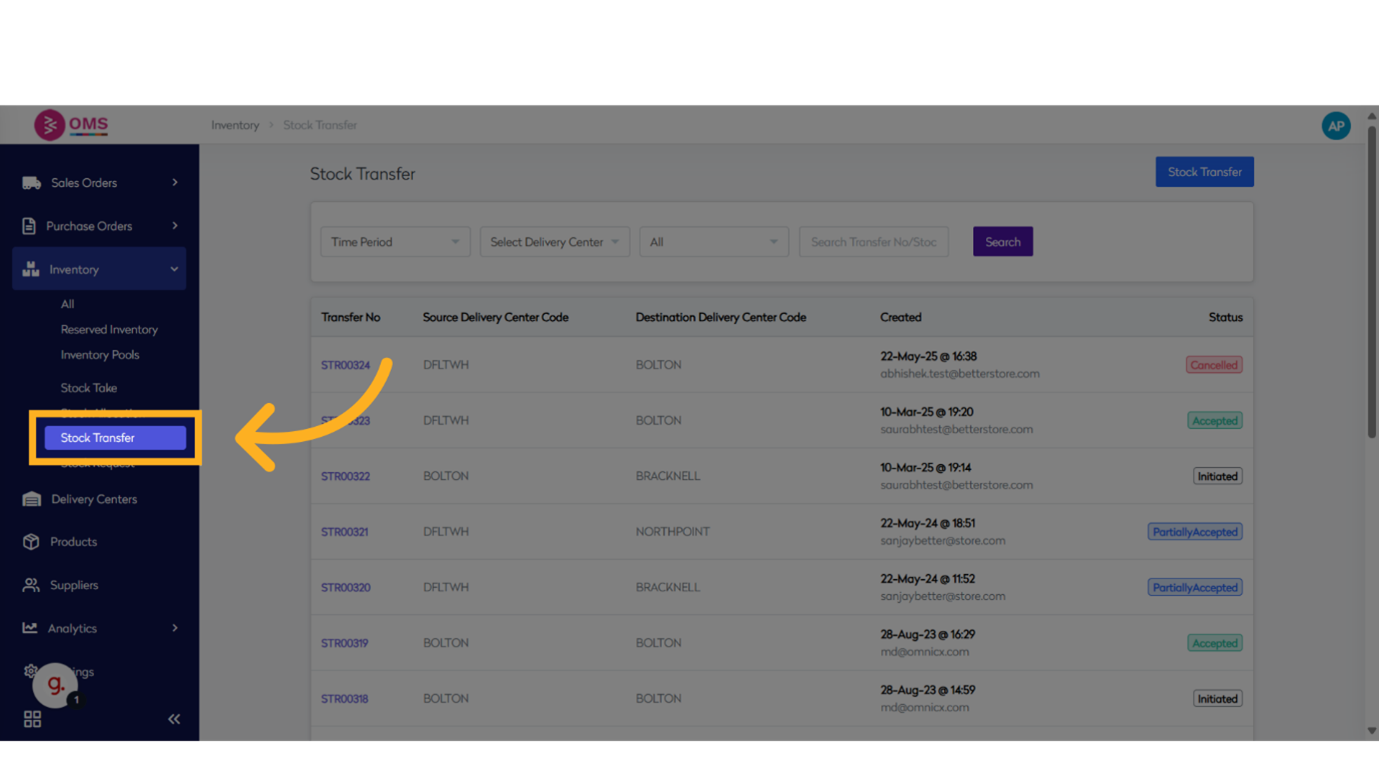Image resolution: width=1379 pixels, height=776 pixels.
Task: Click the Analytics chart icon
Action: [30, 628]
